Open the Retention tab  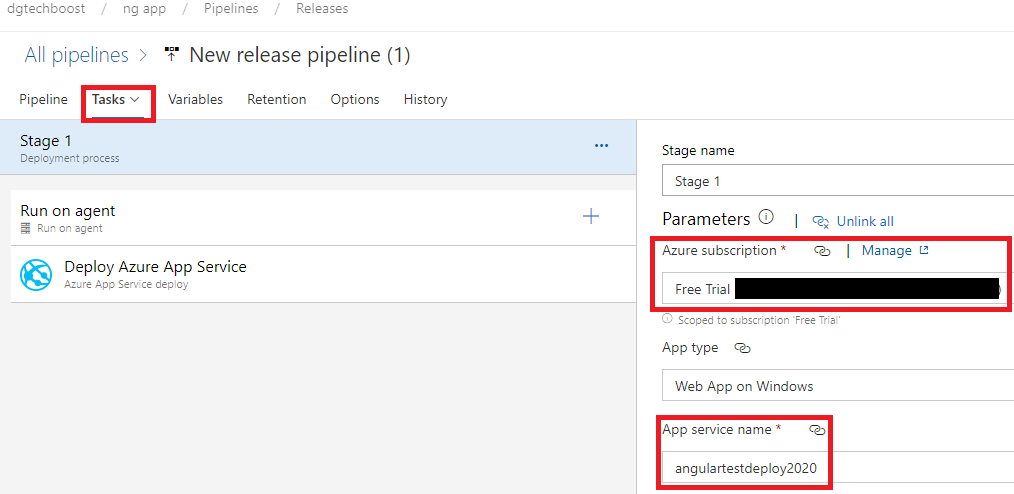coord(276,99)
